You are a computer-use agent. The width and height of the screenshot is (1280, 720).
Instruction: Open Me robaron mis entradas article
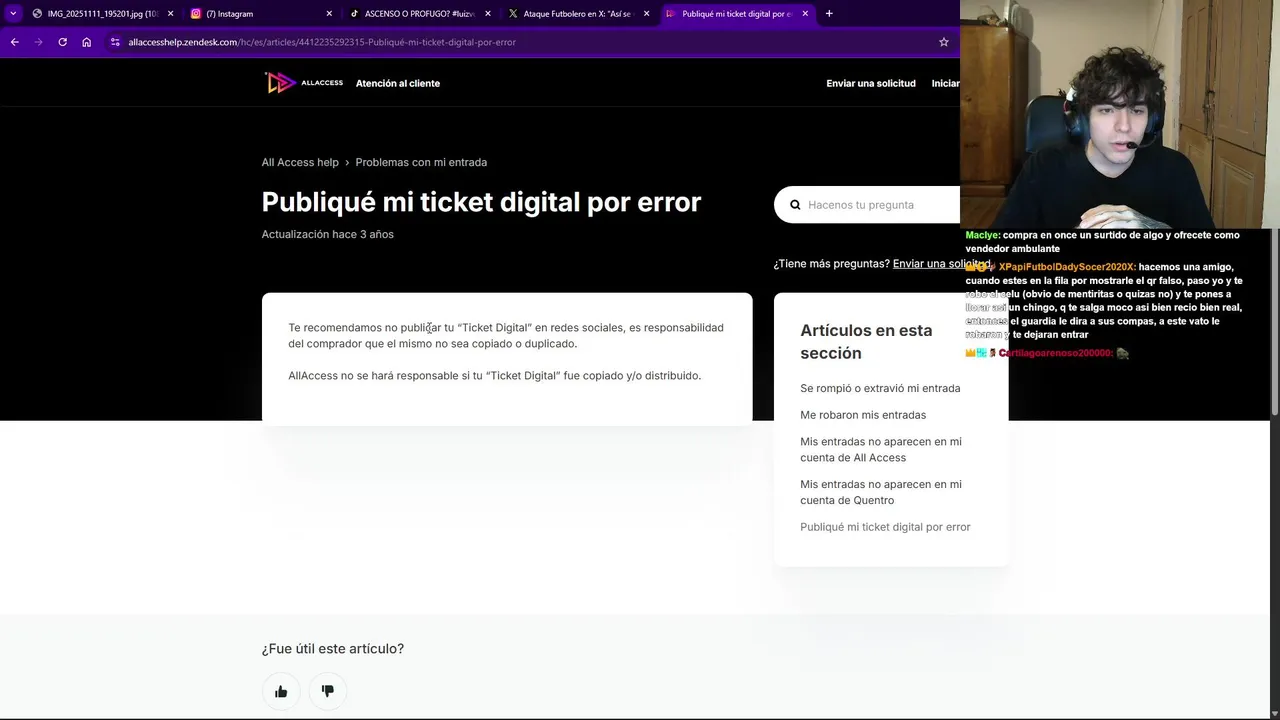click(x=863, y=415)
